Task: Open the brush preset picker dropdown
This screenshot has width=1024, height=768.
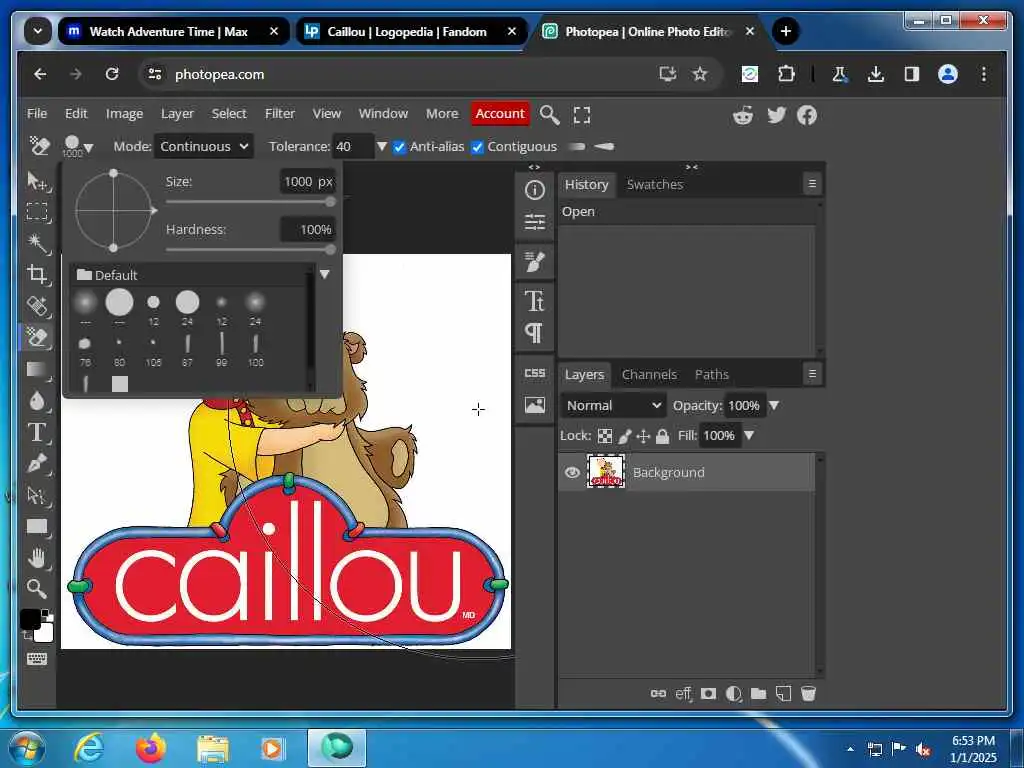Action: tap(78, 146)
